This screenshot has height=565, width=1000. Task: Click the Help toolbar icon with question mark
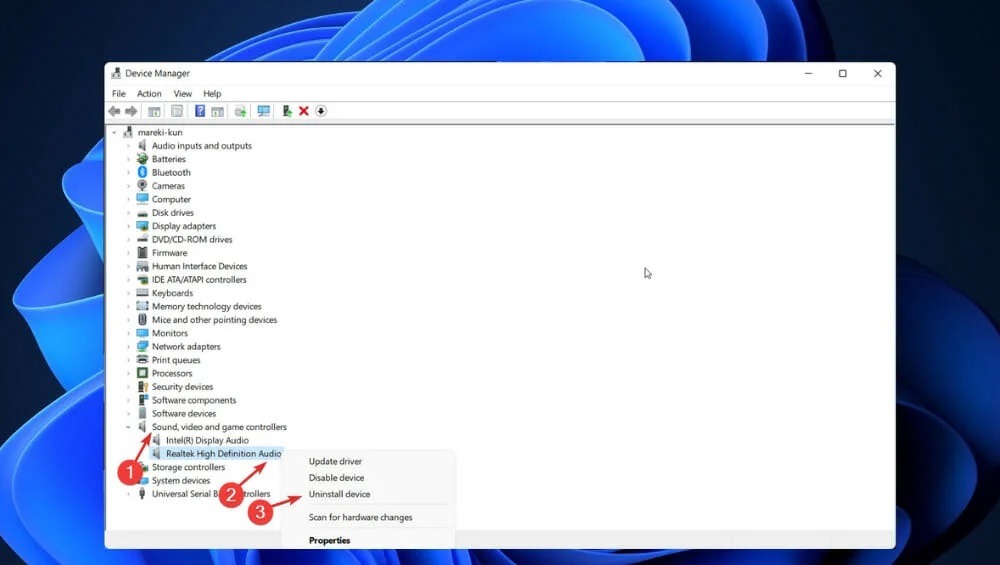click(x=200, y=111)
